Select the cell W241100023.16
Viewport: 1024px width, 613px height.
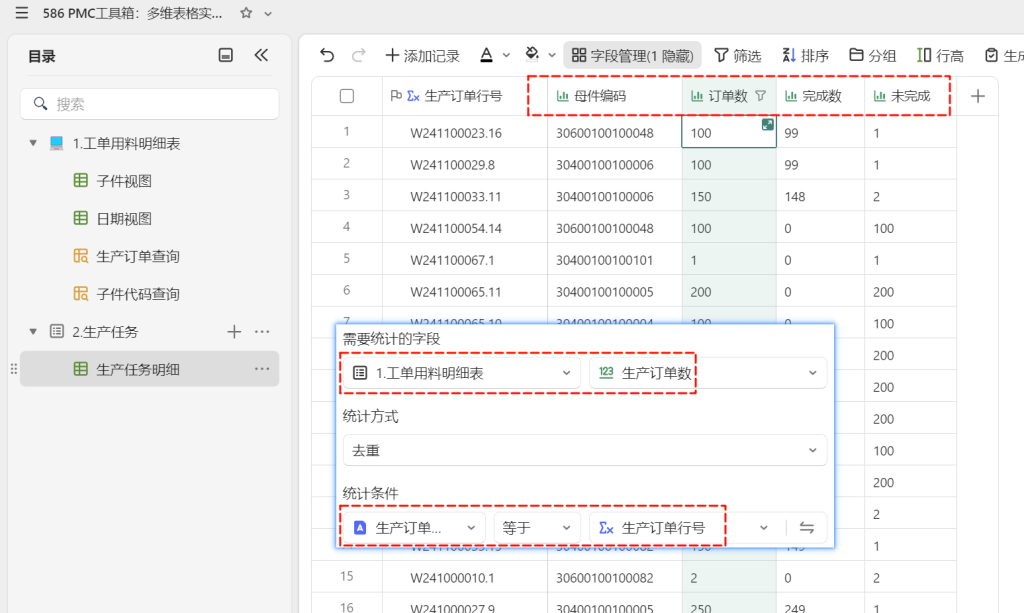(x=465, y=133)
